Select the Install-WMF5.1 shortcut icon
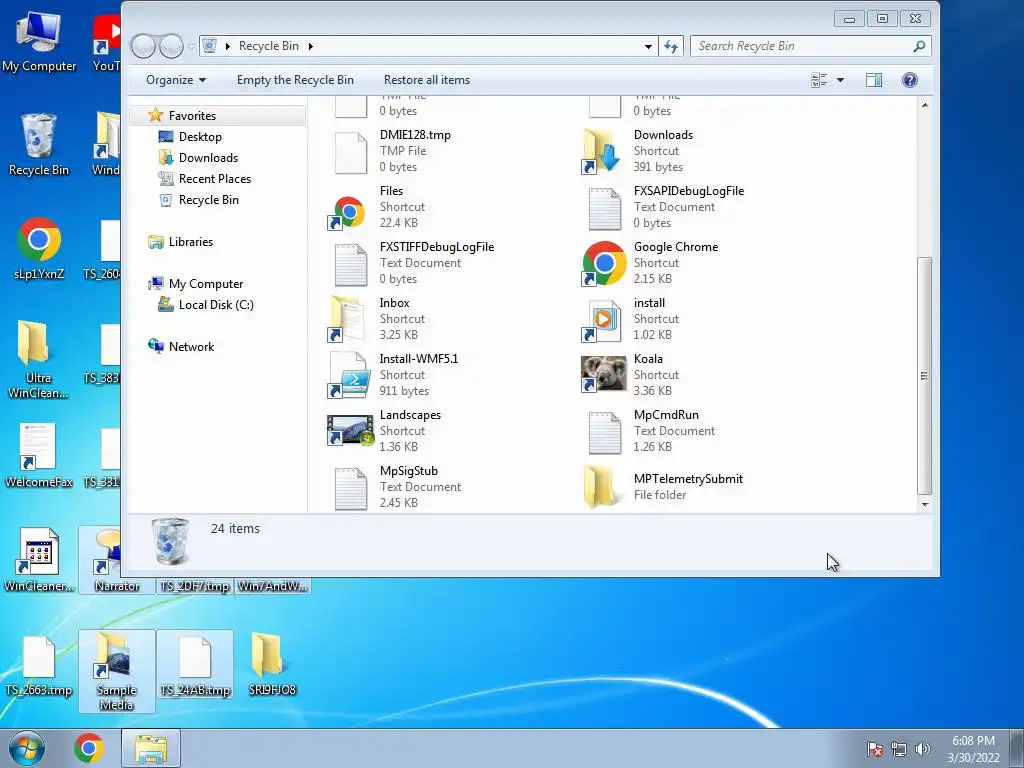This screenshot has height=768, width=1024. 350,375
